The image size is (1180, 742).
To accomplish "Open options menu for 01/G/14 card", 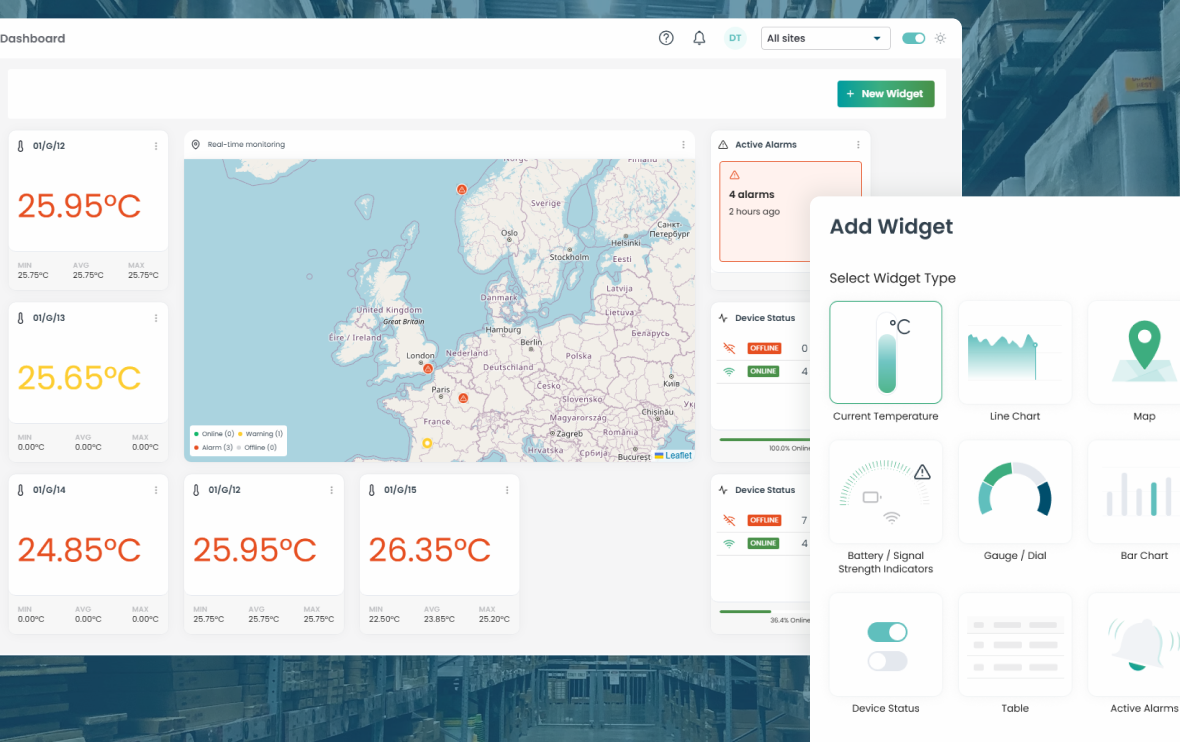I will [156, 490].
